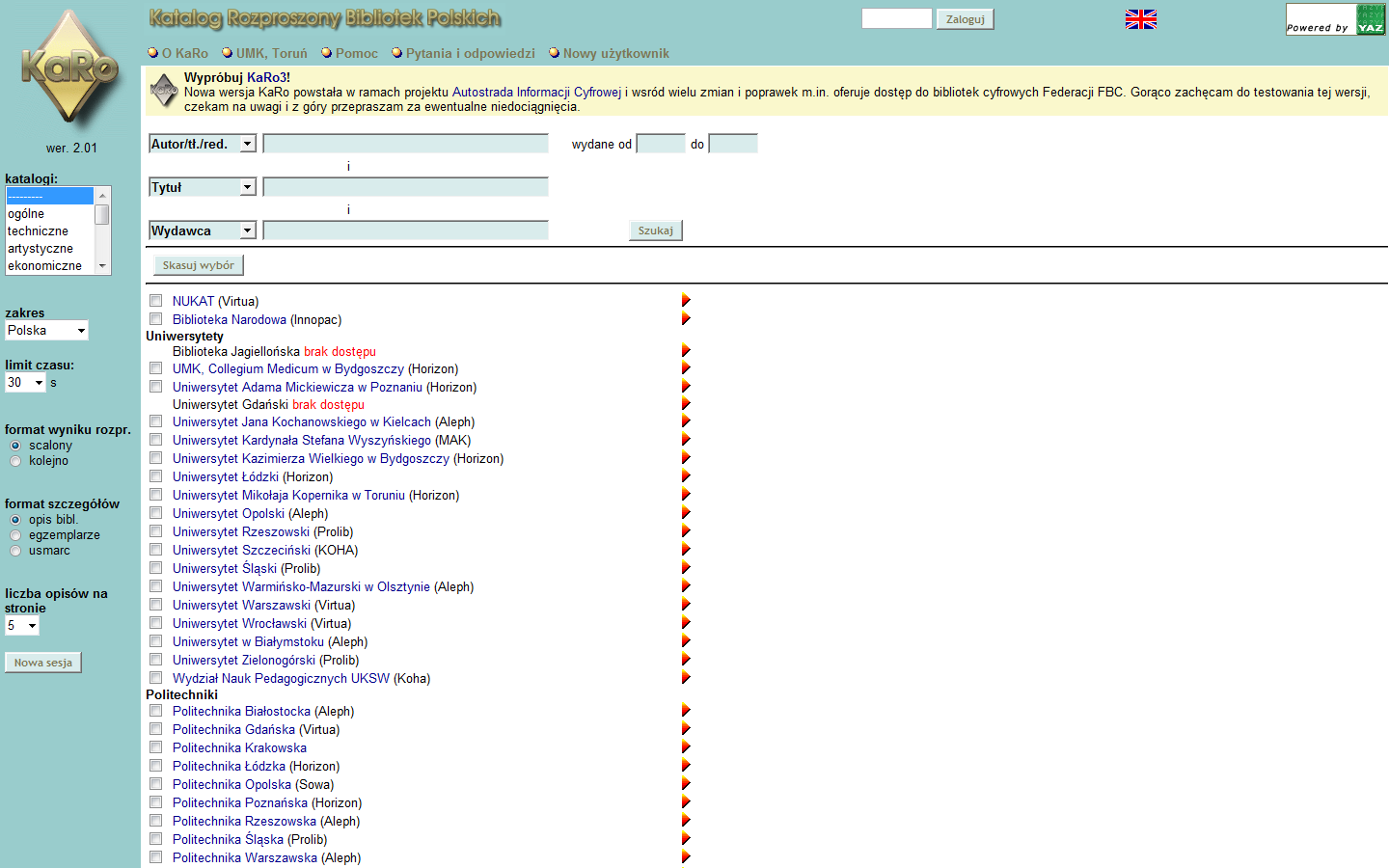The image size is (1389, 868).
Task: Open the Nowy użytkownik menu item
Action: click(616, 53)
